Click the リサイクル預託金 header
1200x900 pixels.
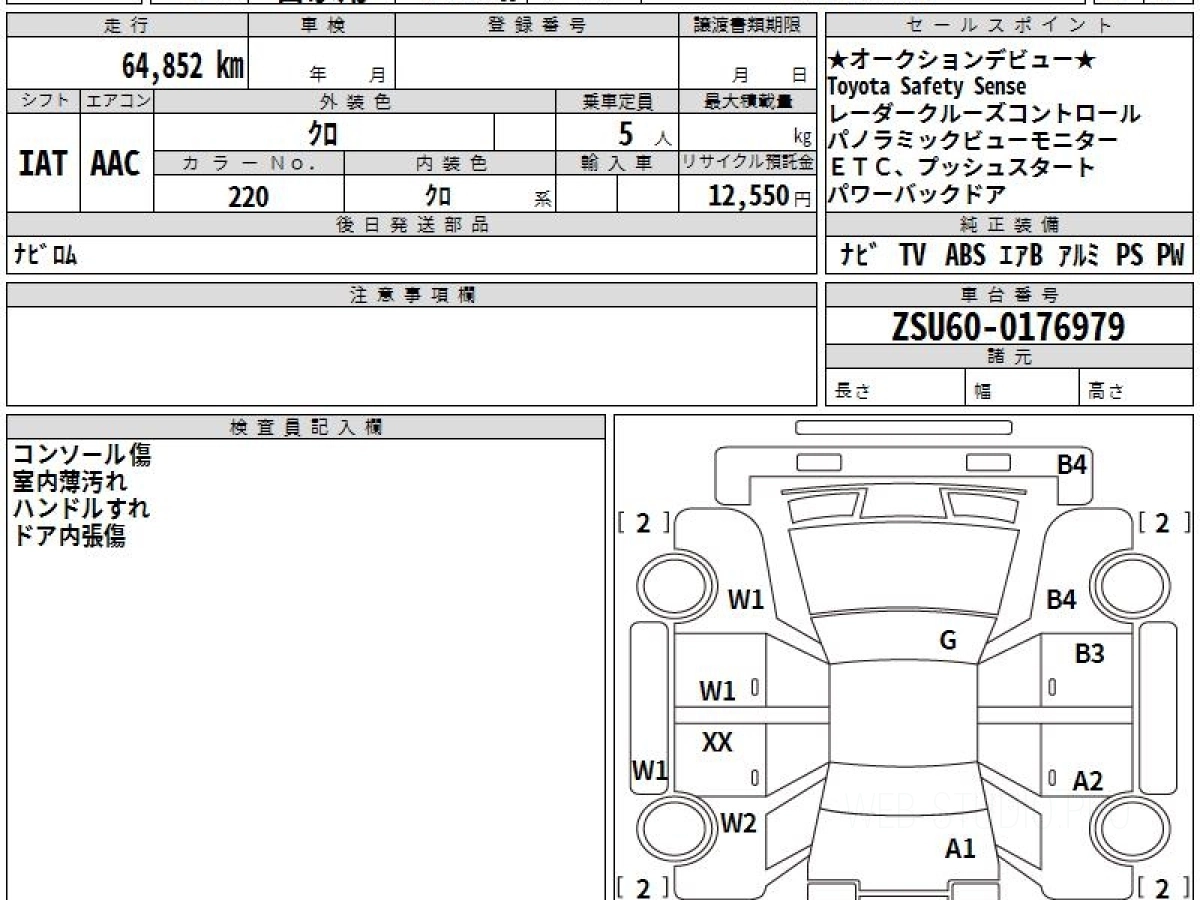point(747,164)
